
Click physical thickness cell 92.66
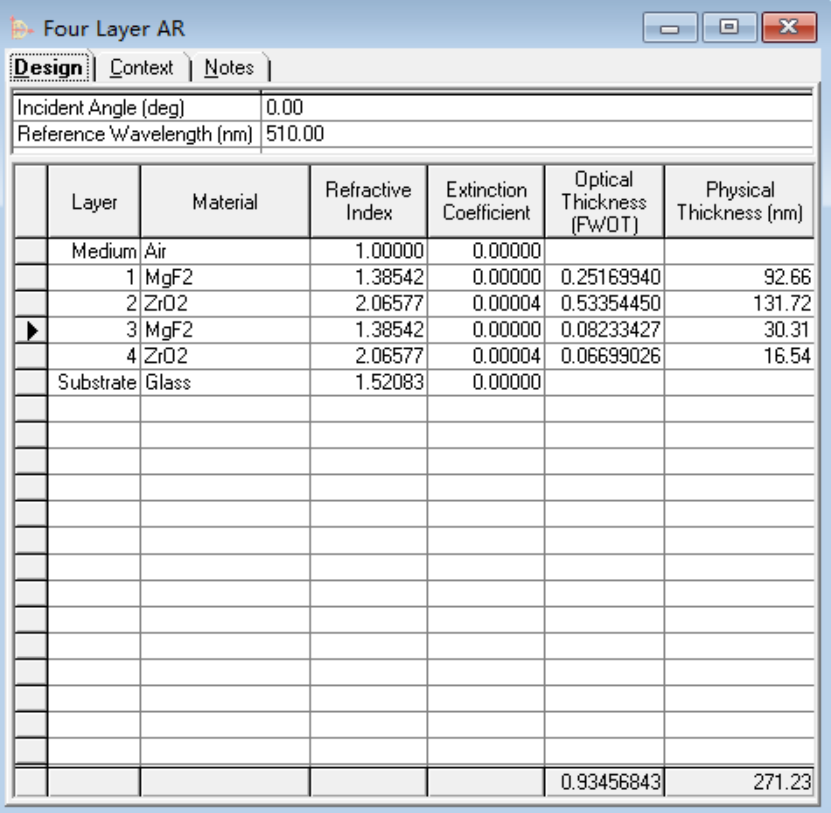coord(739,277)
